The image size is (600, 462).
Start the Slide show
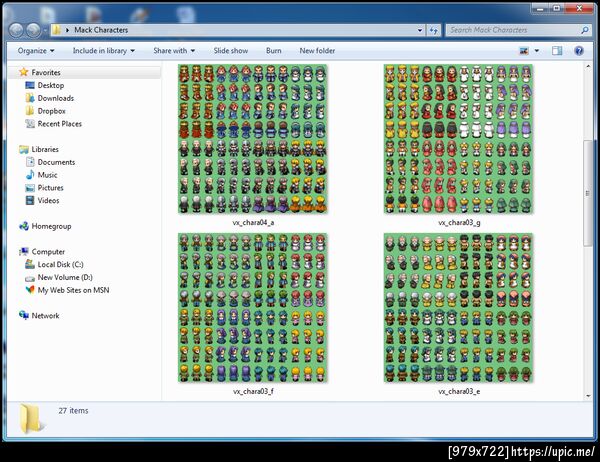(x=231, y=51)
